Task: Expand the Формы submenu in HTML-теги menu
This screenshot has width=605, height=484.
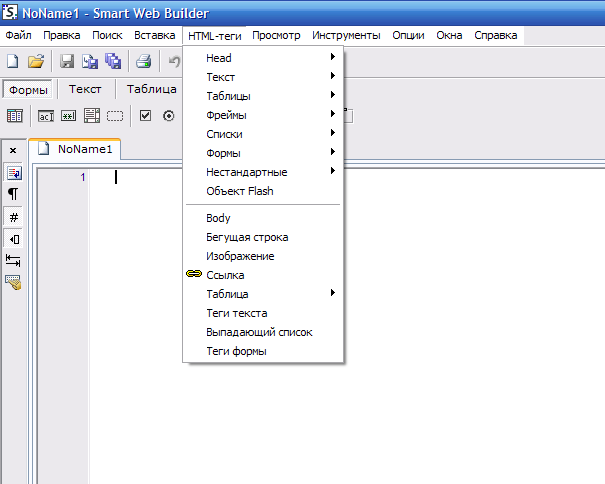Action: 263,153
